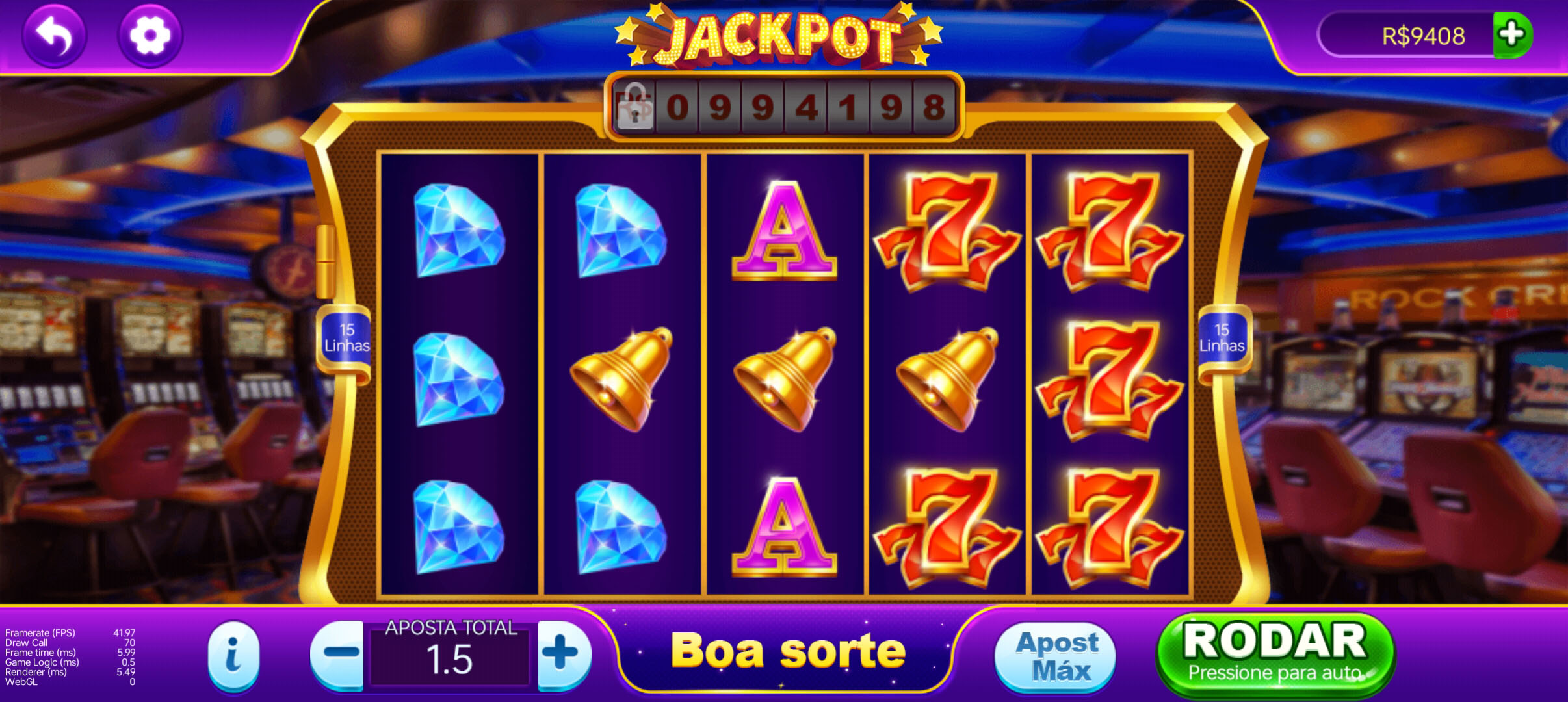Open the settings gear menu
Viewport: 1568px width, 702px height.
[150, 34]
